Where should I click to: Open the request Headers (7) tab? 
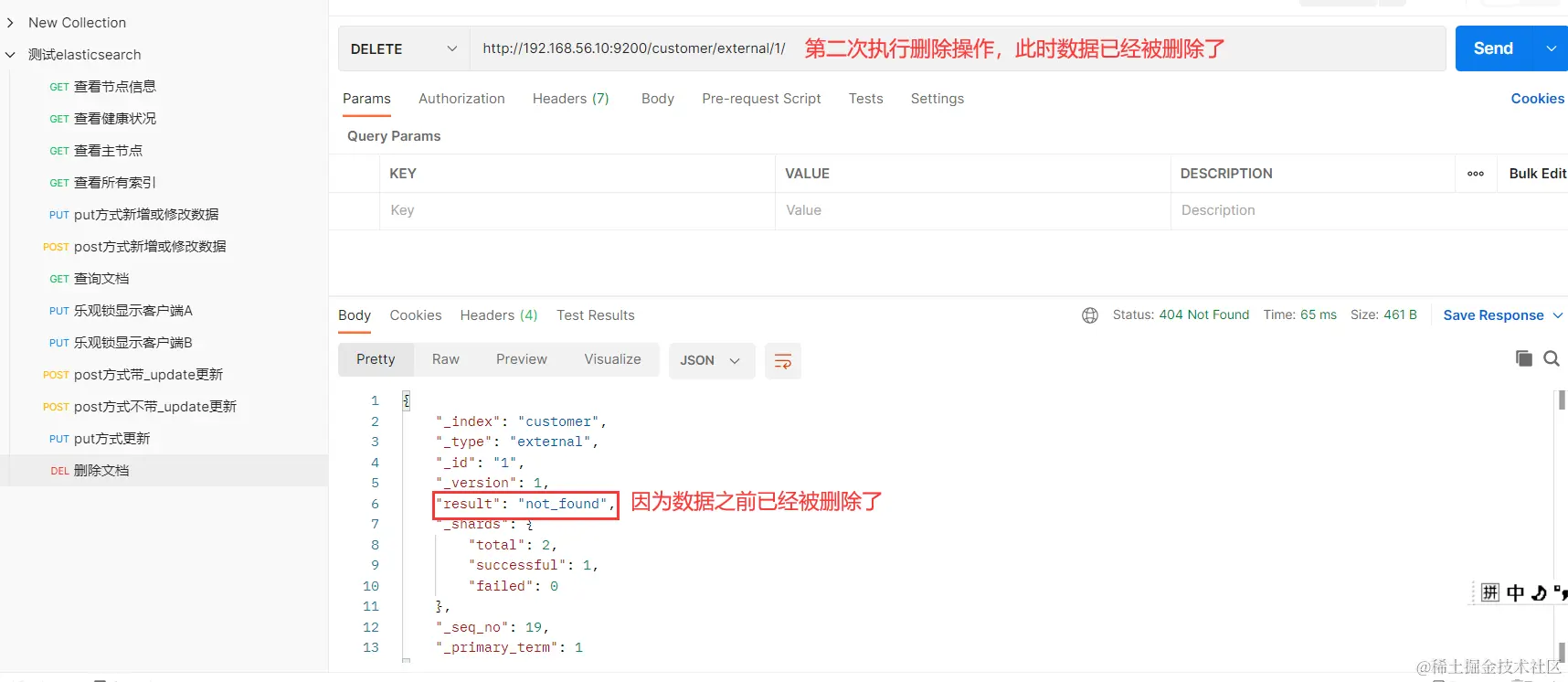coord(571,99)
